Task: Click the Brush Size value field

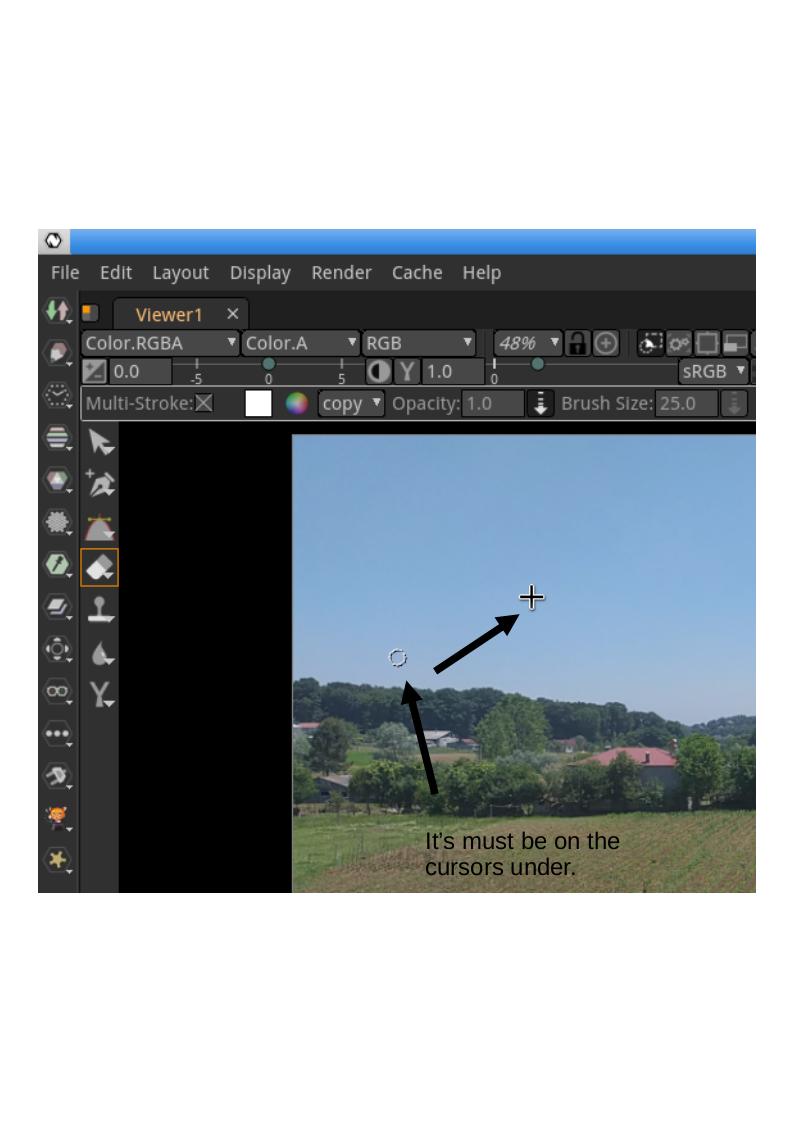Action: pyautogui.click(x=687, y=403)
